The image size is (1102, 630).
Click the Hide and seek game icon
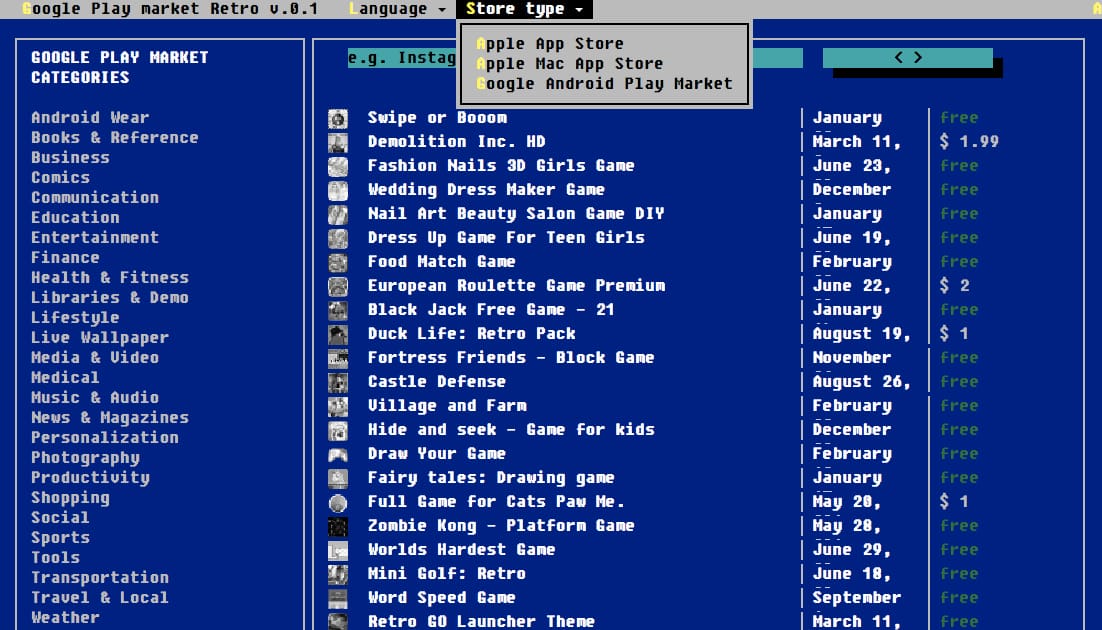pos(338,430)
